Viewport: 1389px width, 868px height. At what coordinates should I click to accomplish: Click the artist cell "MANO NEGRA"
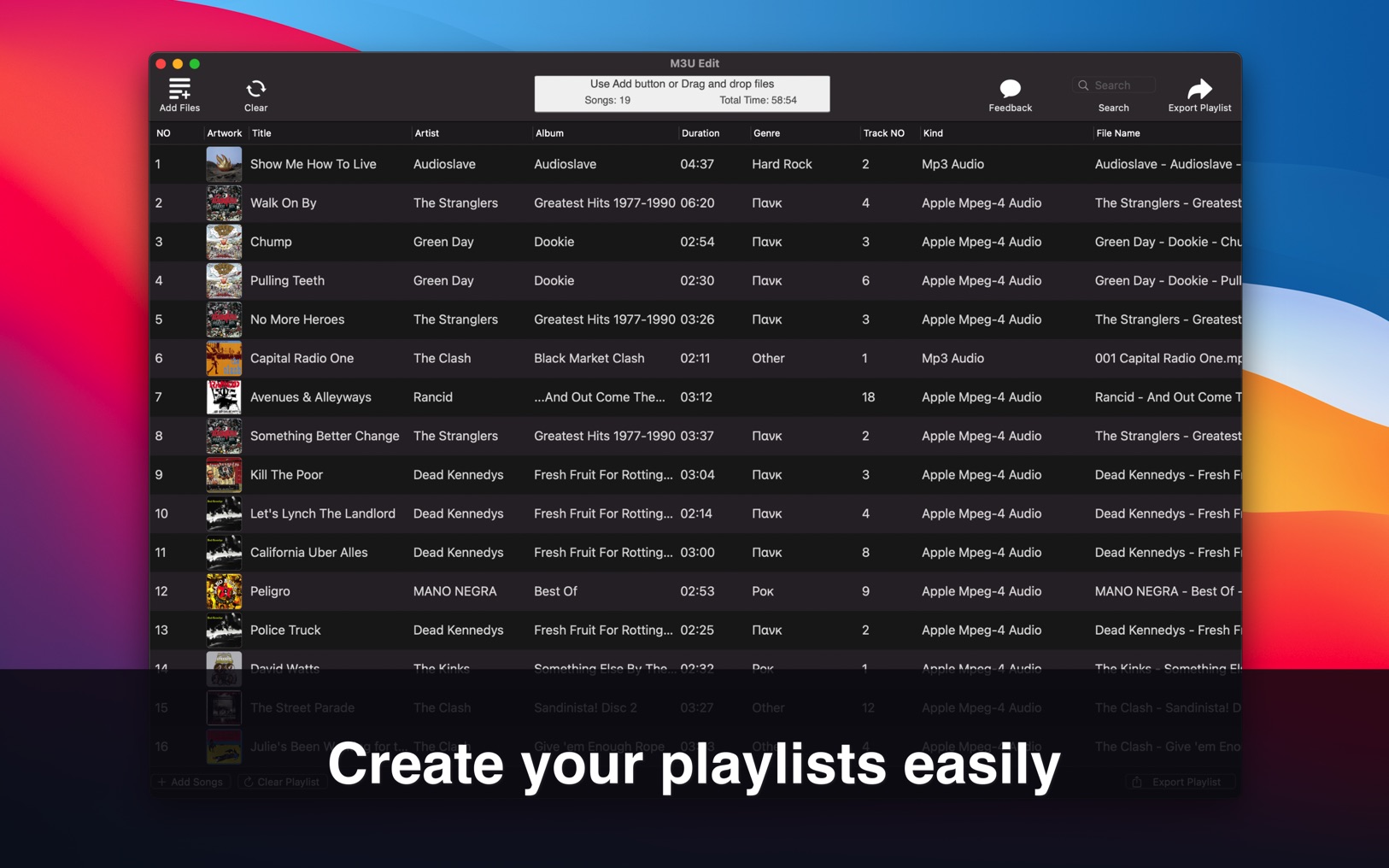tap(454, 592)
